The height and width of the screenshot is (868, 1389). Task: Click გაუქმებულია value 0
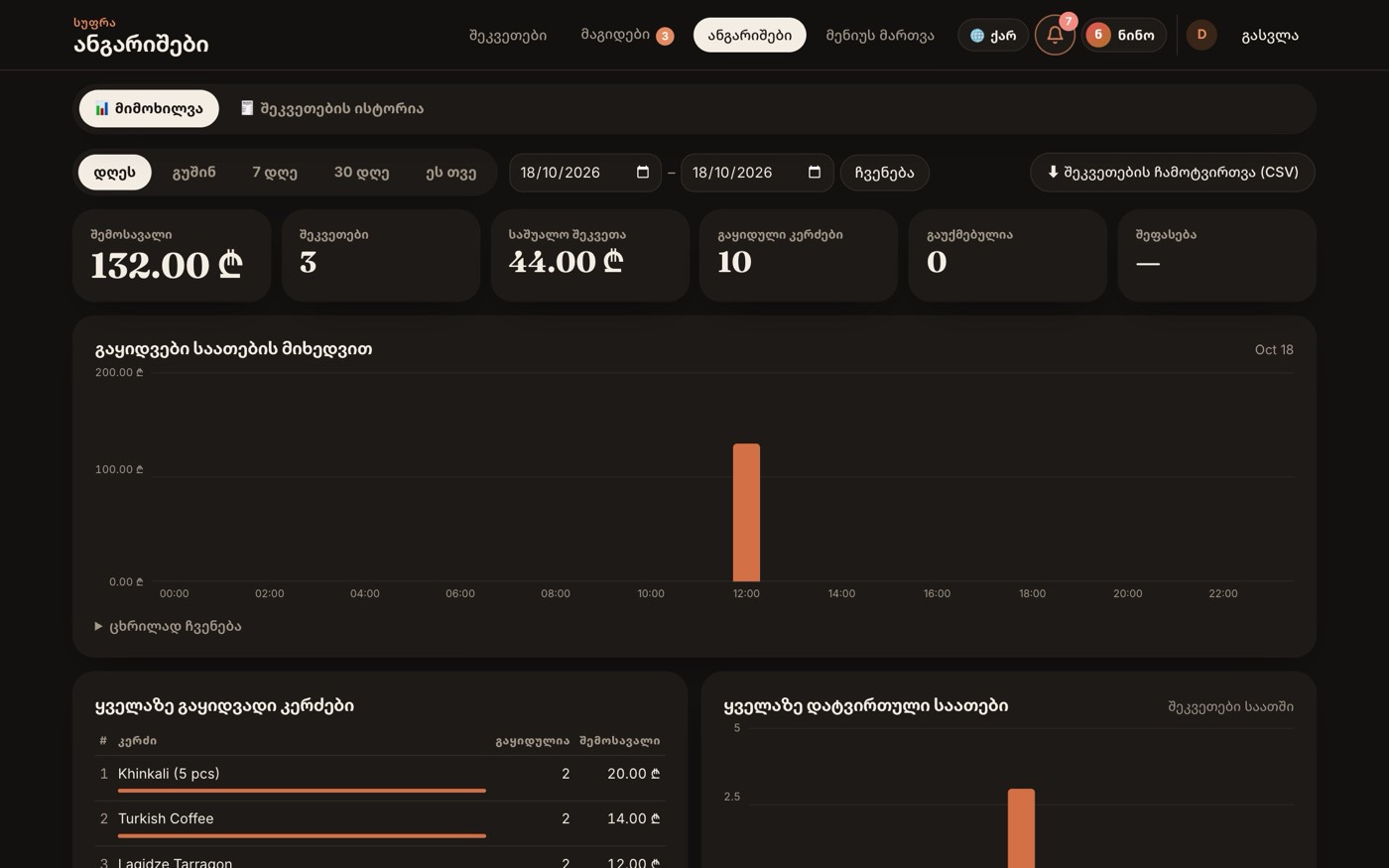coord(937,262)
